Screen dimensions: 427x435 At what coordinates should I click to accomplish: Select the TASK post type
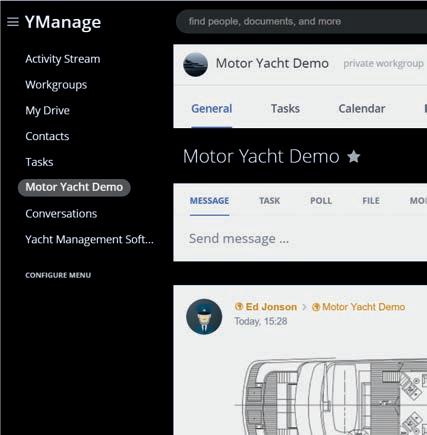(x=270, y=201)
